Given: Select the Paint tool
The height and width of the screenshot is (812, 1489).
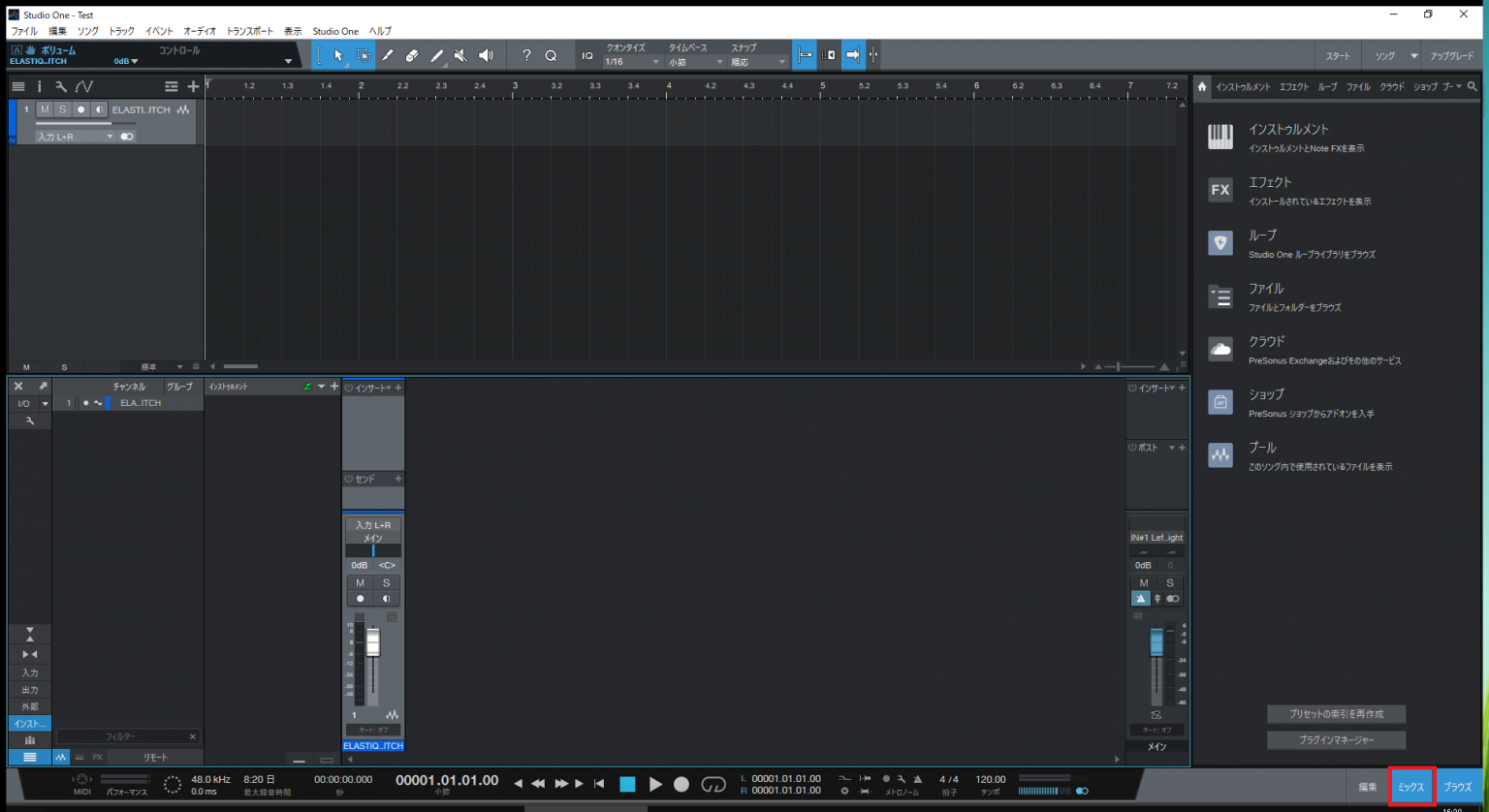Looking at the screenshot, I should (x=436, y=55).
